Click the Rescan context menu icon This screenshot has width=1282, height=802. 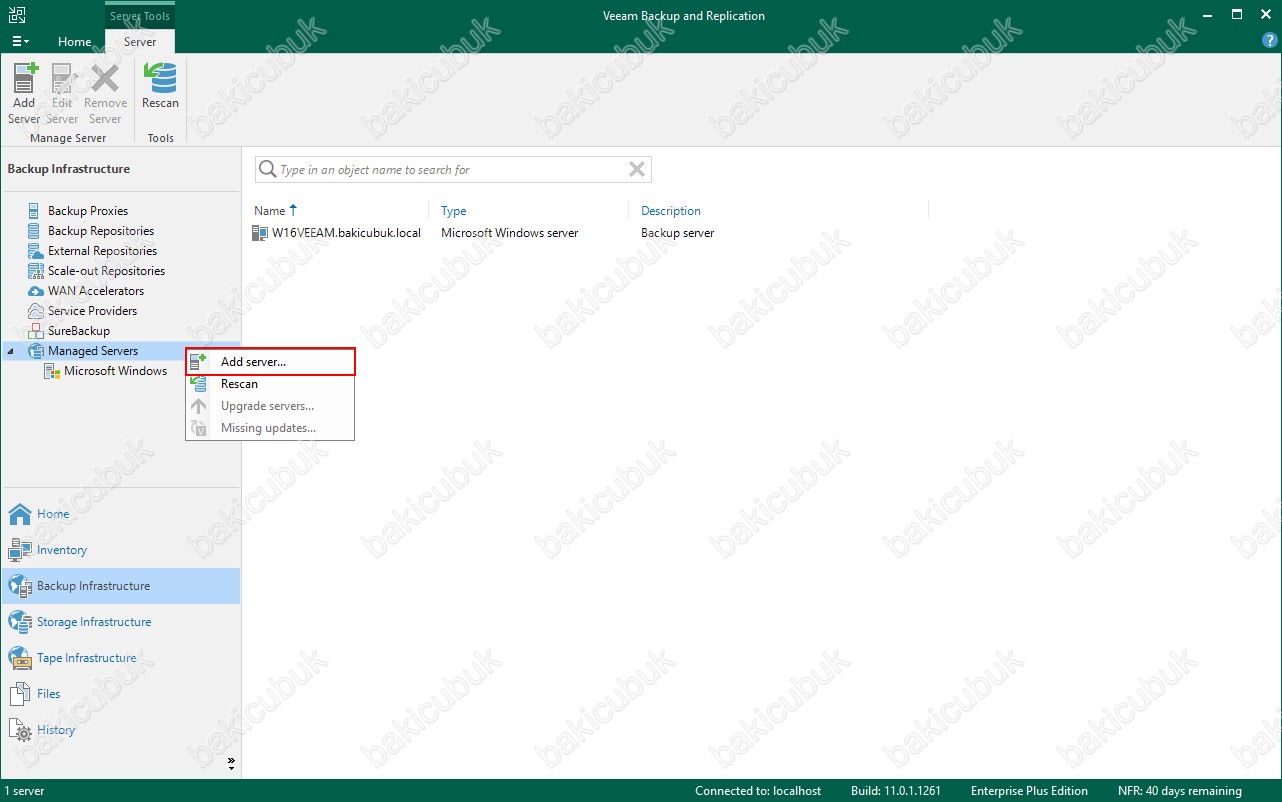click(x=199, y=384)
